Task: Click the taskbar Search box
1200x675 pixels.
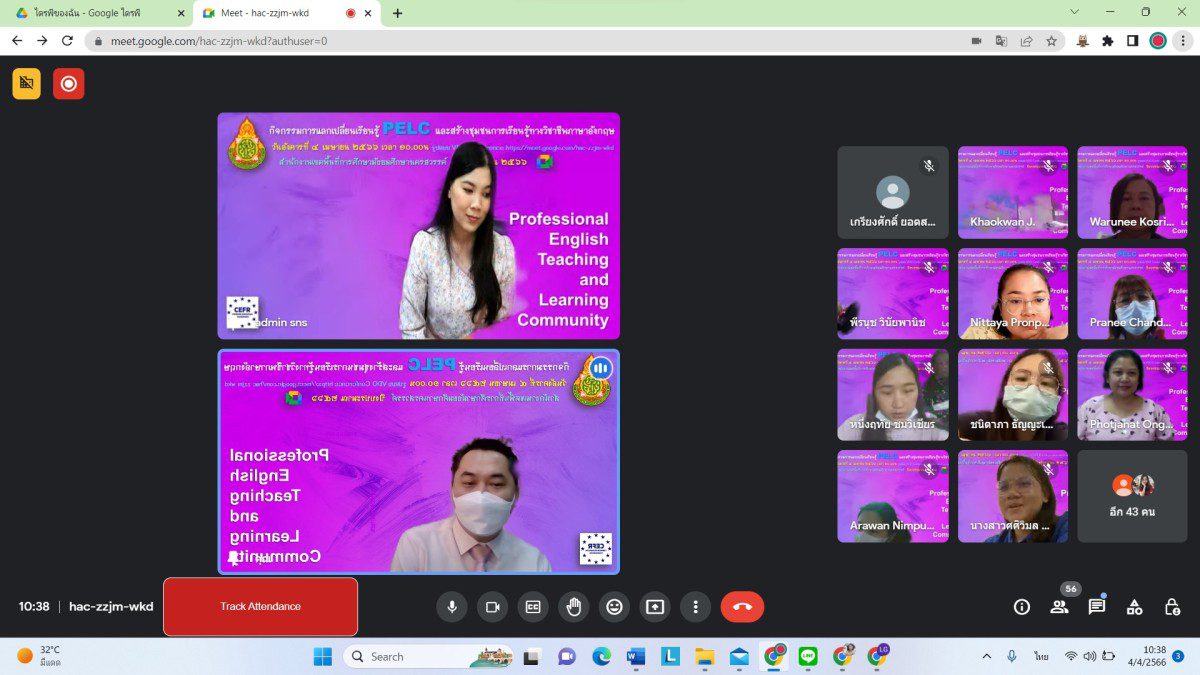Action: (x=428, y=656)
